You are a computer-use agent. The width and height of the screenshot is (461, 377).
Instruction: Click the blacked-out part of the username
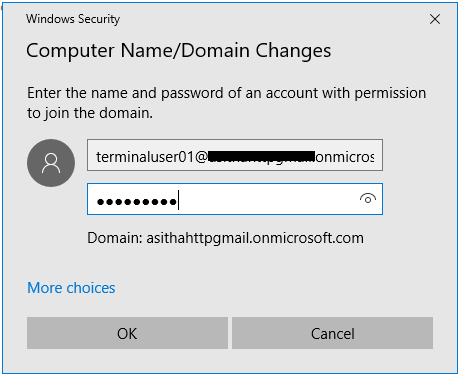[x=261, y=156]
